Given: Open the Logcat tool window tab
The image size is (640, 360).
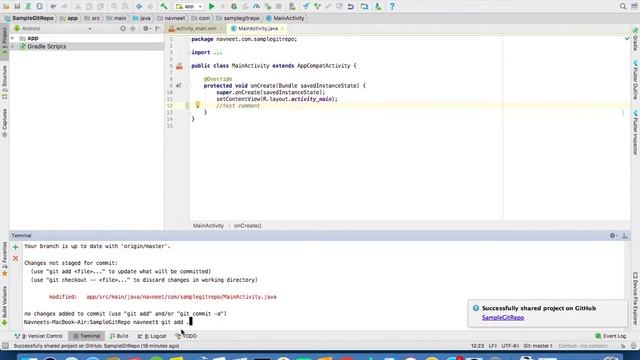Looking at the screenshot, I should point(152,336).
